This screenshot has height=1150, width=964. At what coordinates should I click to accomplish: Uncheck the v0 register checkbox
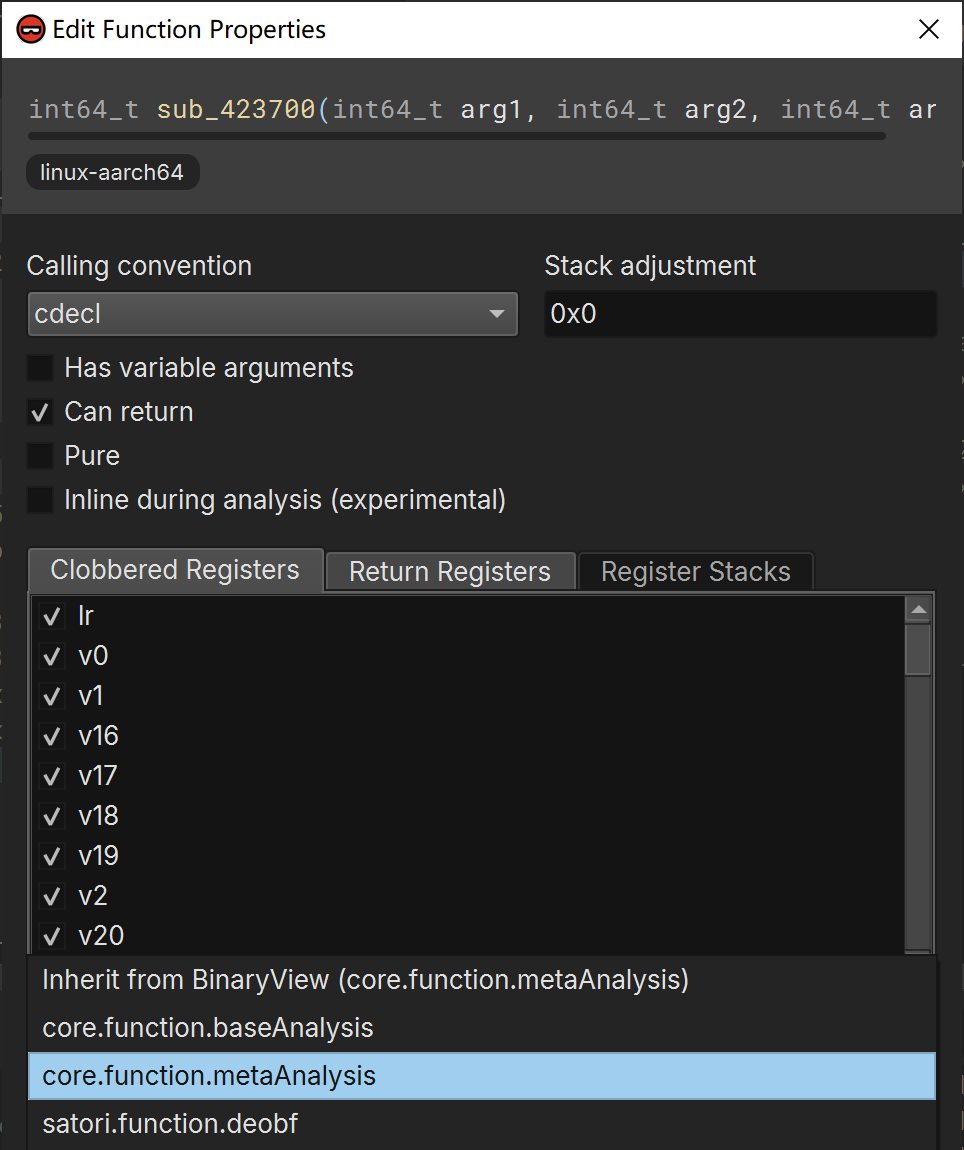pyautogui.click(x=50, y=657)
